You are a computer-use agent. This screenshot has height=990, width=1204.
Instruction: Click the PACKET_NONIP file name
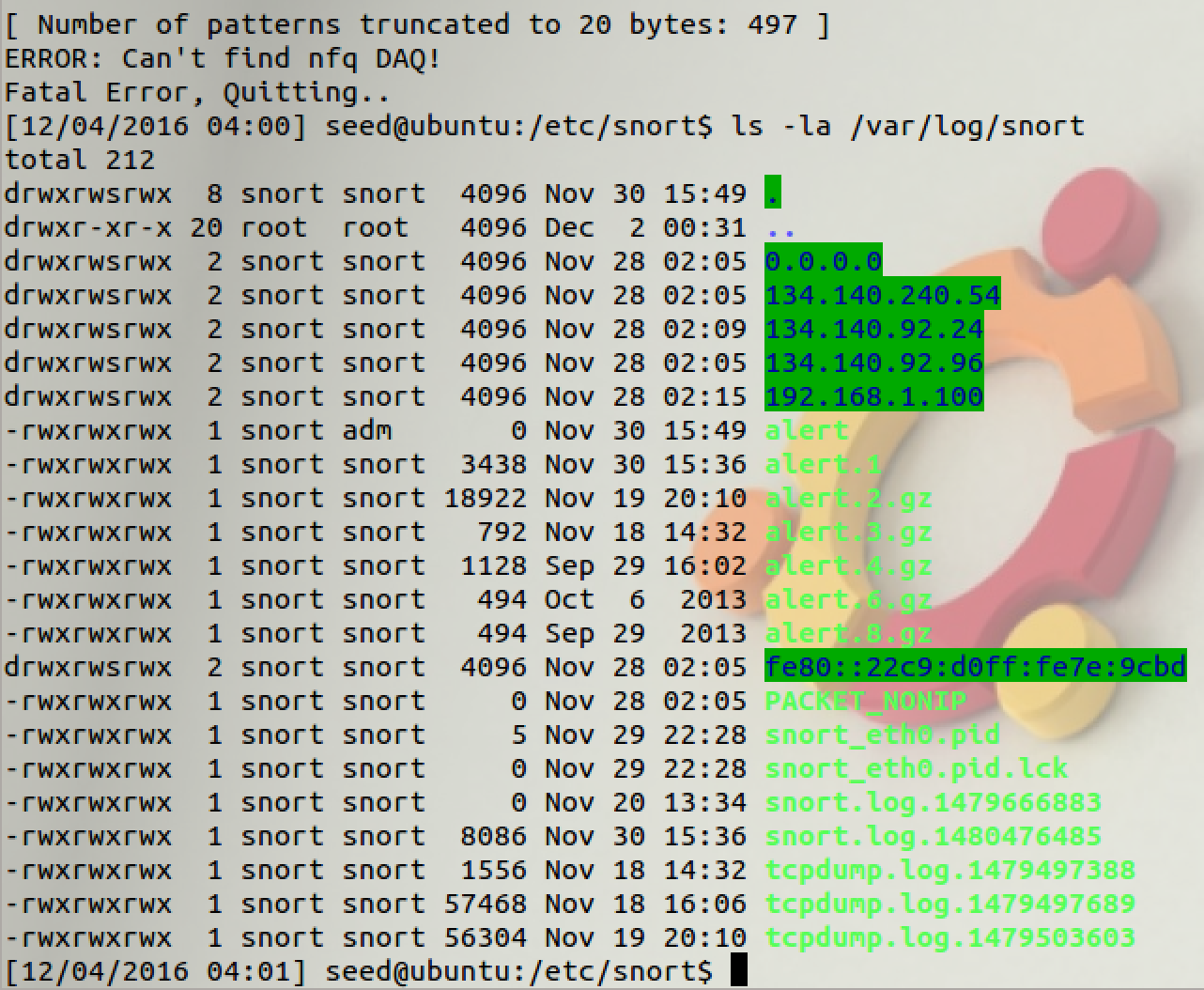tap(865, 702)
